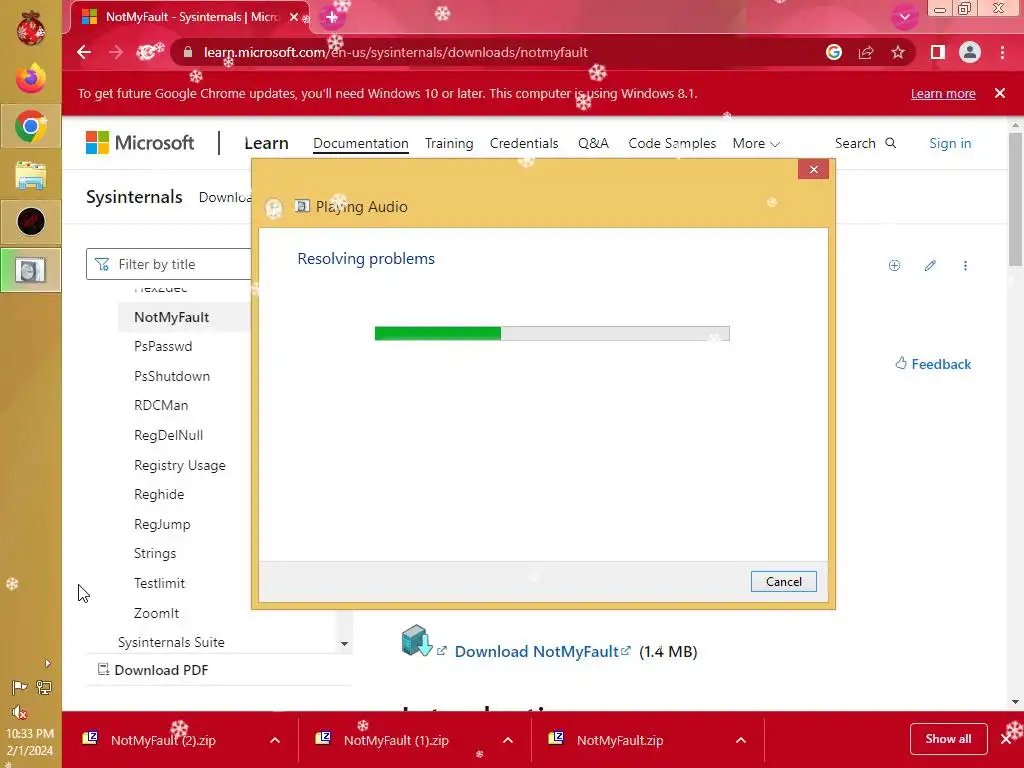Open the article more options dots
The image size is (1024, 768).
(965, 265)
